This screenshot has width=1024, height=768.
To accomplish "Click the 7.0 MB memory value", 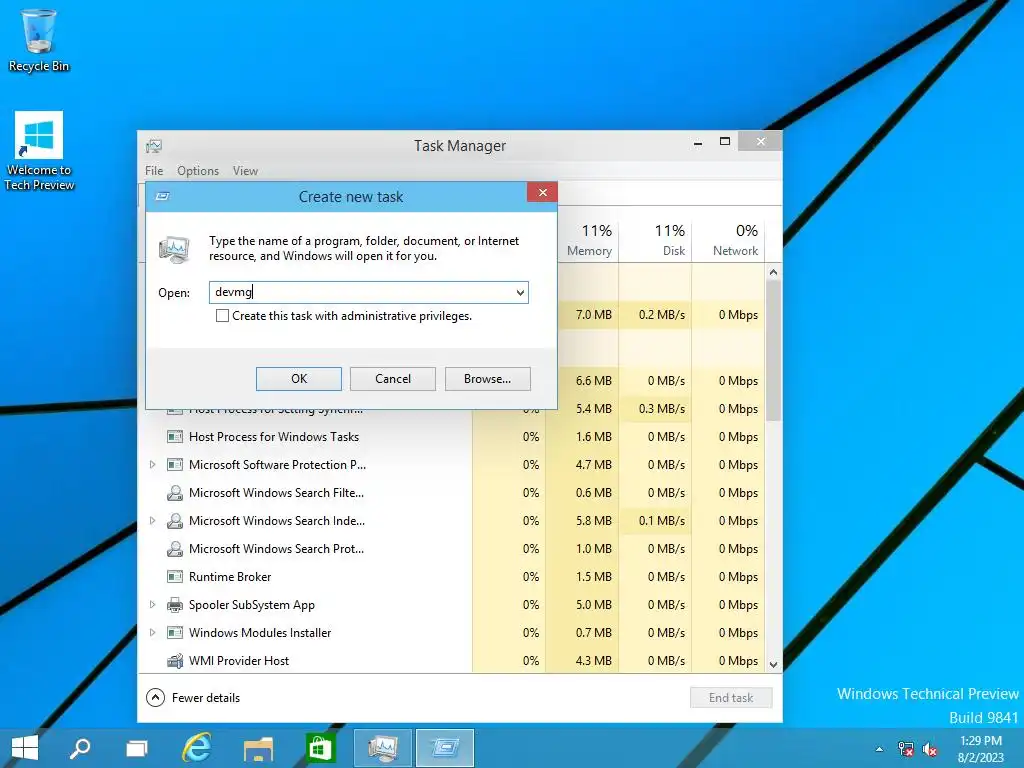I will [594, 315].
